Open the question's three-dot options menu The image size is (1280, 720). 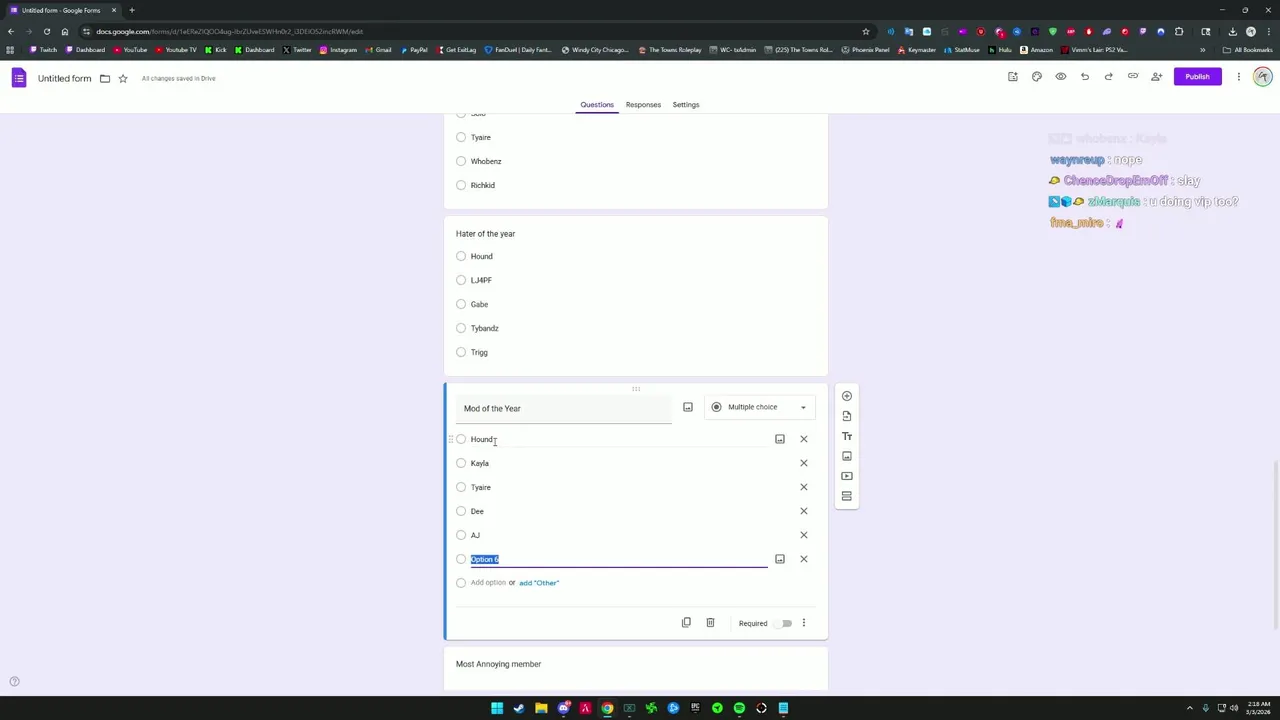tap(803, 623)
